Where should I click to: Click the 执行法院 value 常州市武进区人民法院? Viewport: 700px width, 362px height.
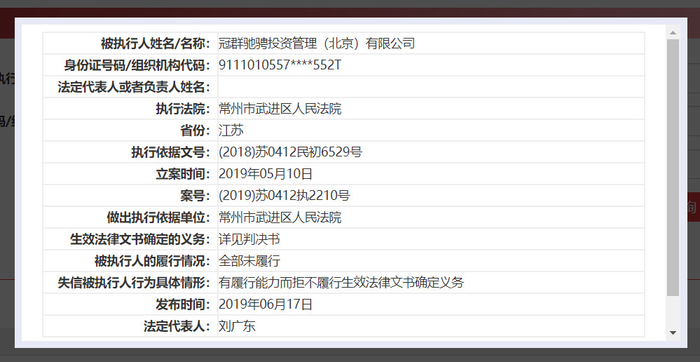tap(280, 108)
